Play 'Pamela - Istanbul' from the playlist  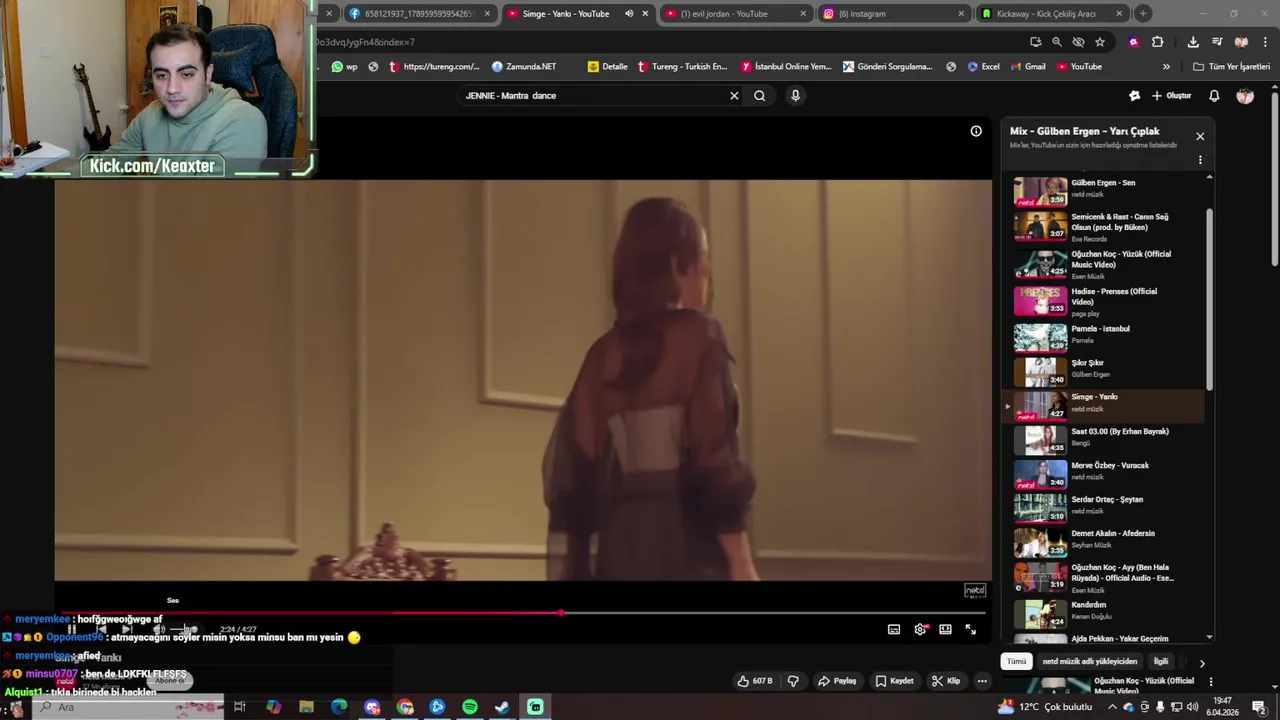click(1106, 337)
